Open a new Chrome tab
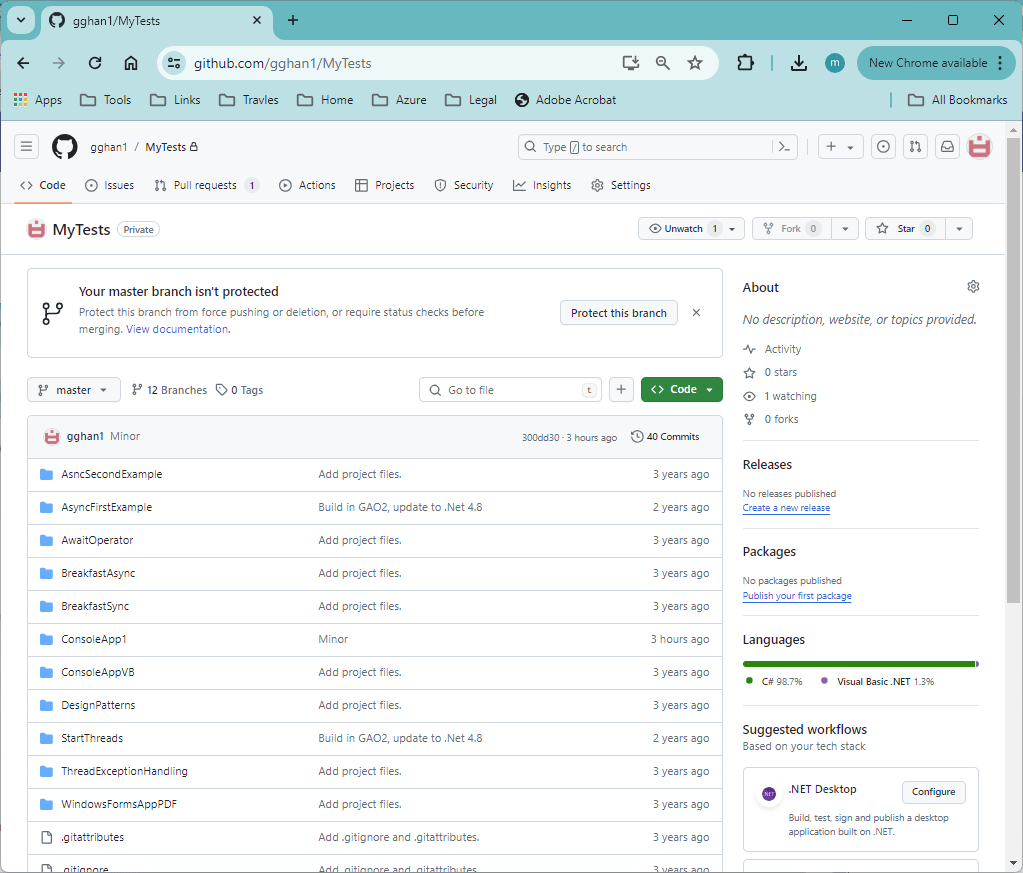This screenshot has width=1023, height=873. point(293,20)
